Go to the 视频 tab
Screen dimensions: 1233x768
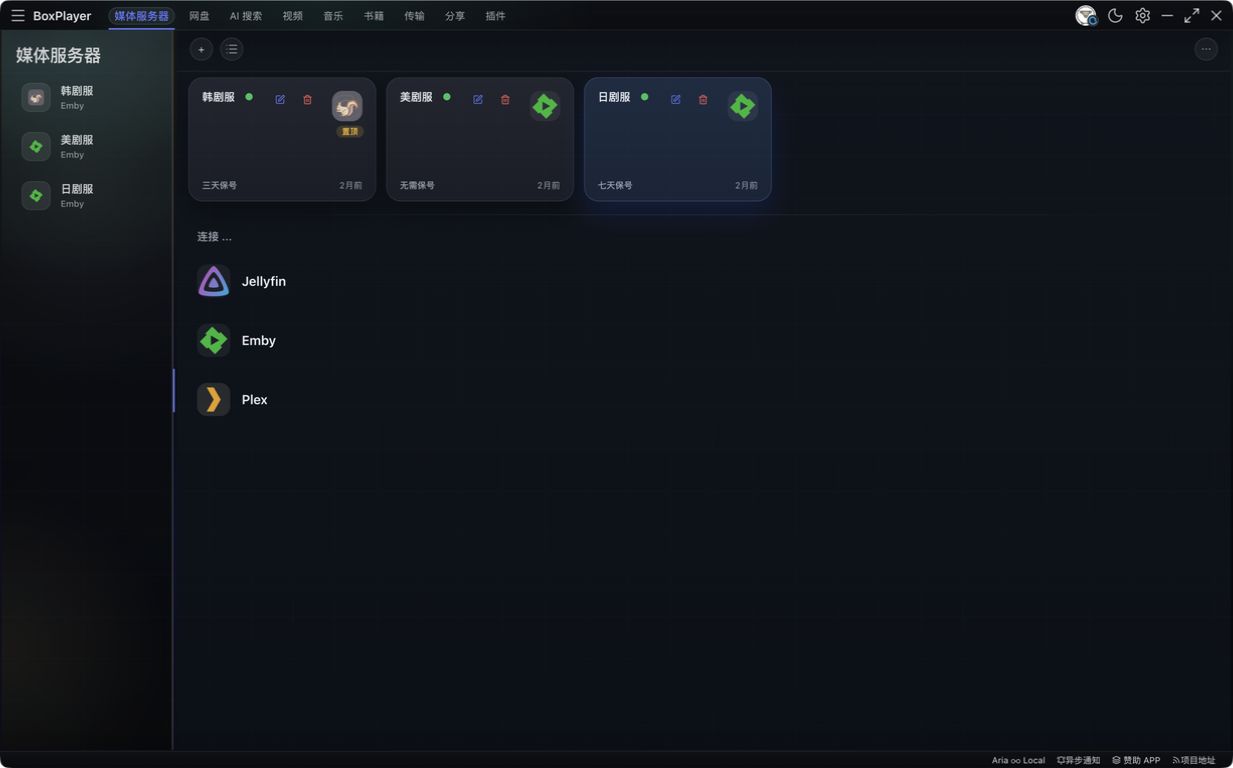293,16
